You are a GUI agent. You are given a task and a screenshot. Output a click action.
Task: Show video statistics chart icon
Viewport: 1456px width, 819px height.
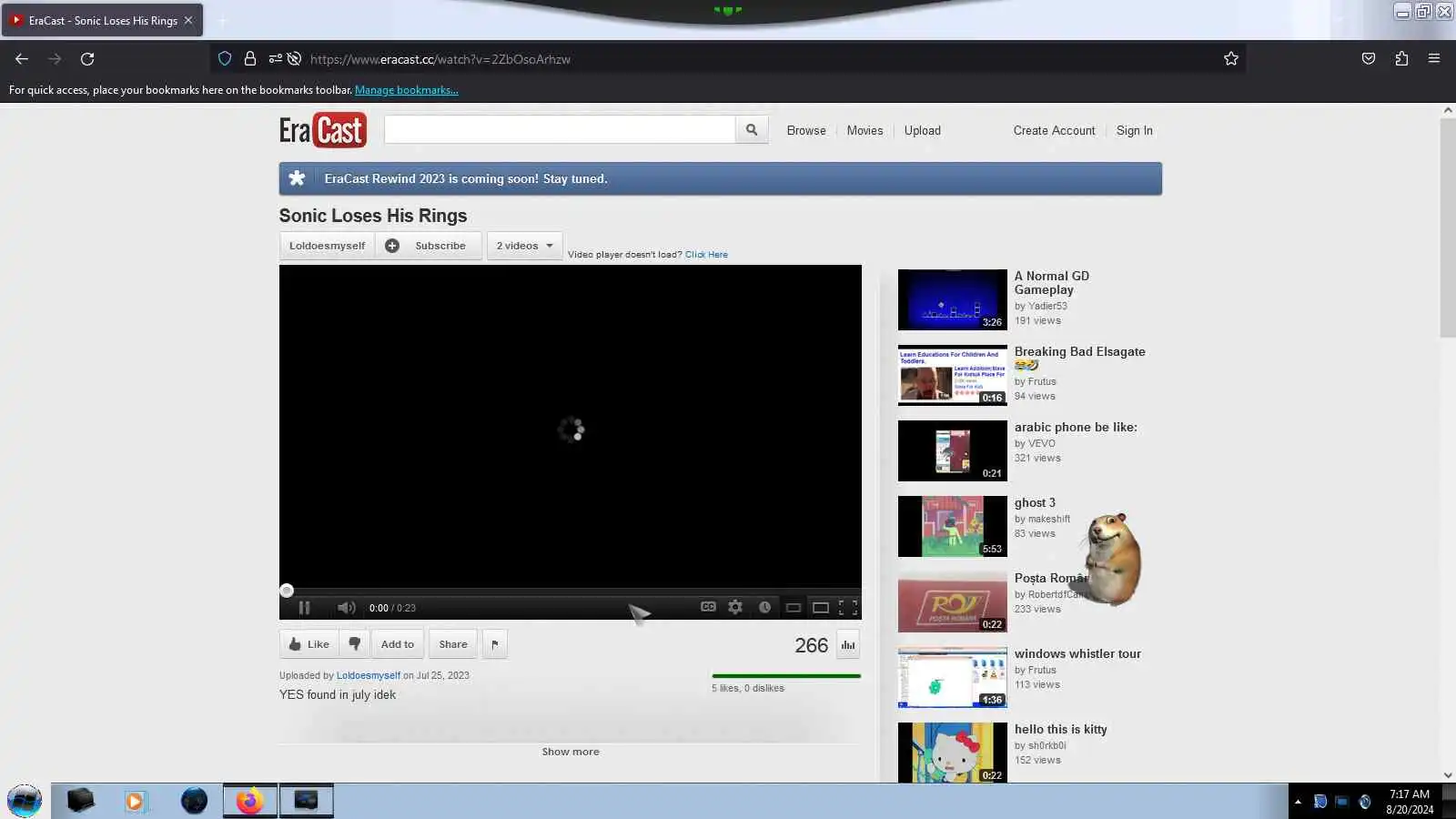click(848, 645)
